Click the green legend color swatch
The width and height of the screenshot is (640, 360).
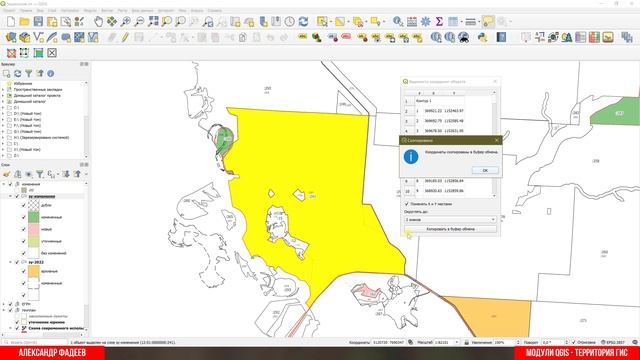(x=33, y=217)
